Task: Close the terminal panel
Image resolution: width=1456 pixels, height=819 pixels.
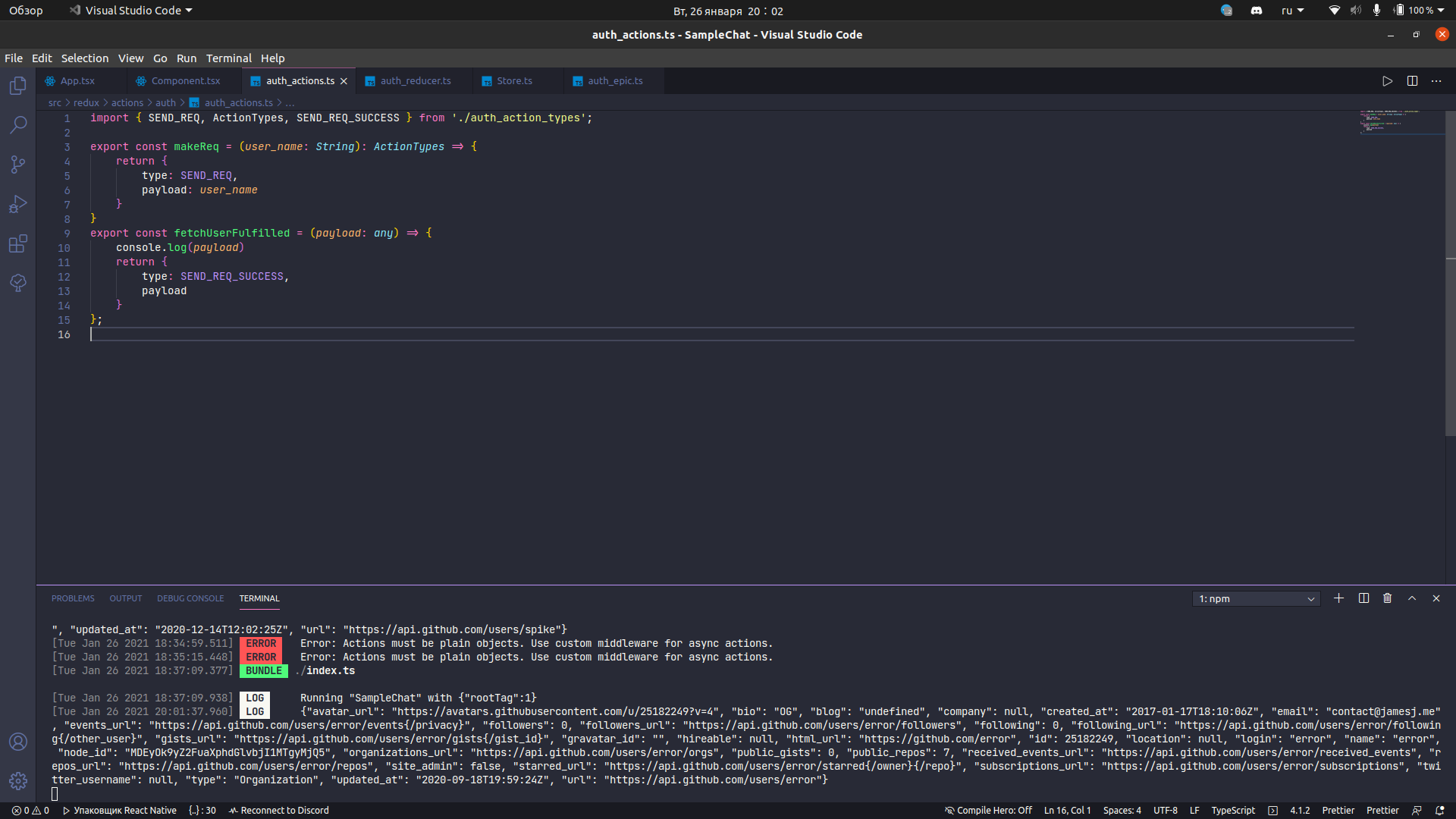Action: (x=1436, y=598)
